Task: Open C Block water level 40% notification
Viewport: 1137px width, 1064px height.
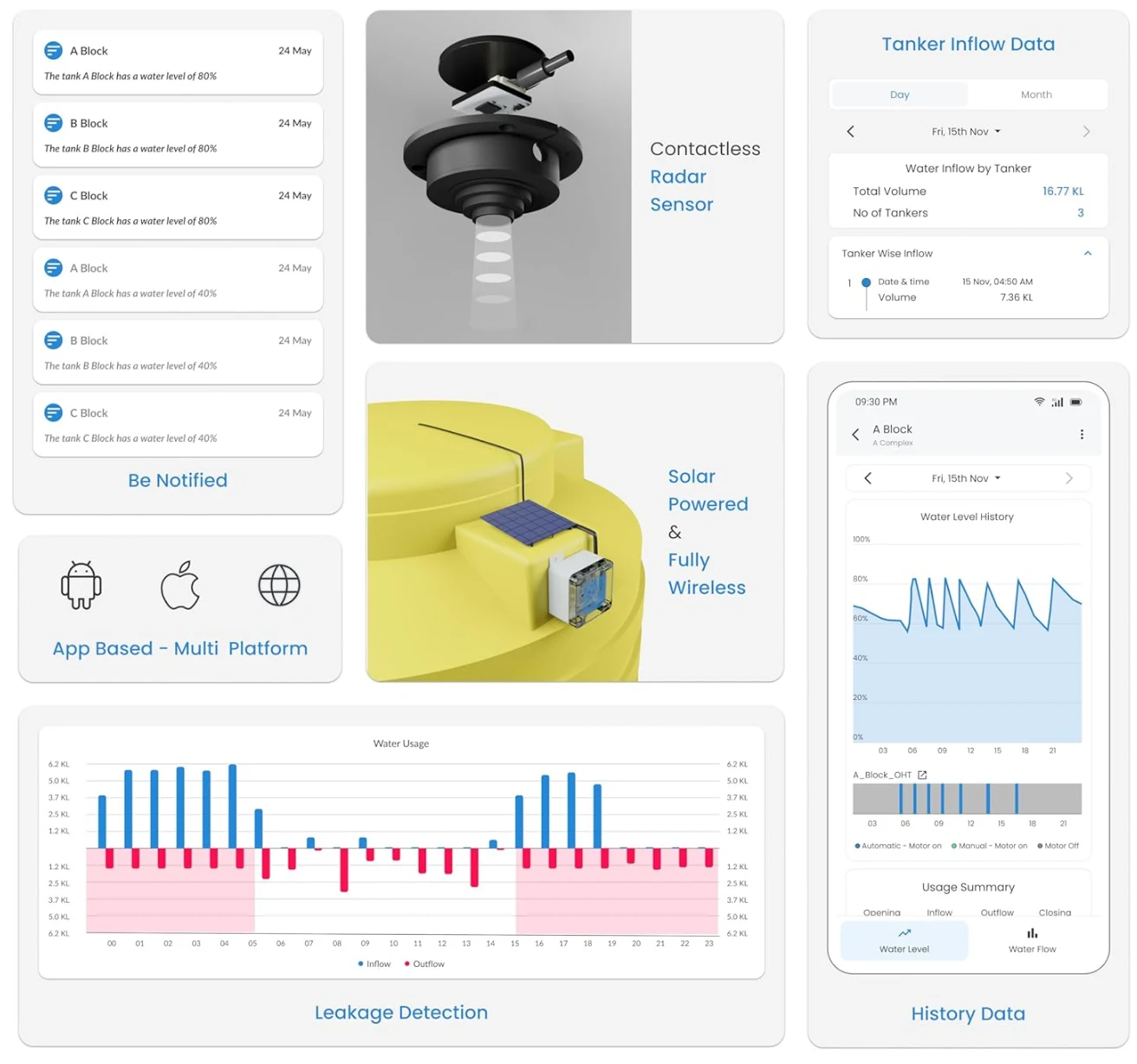Action: (x=178, y=425)
